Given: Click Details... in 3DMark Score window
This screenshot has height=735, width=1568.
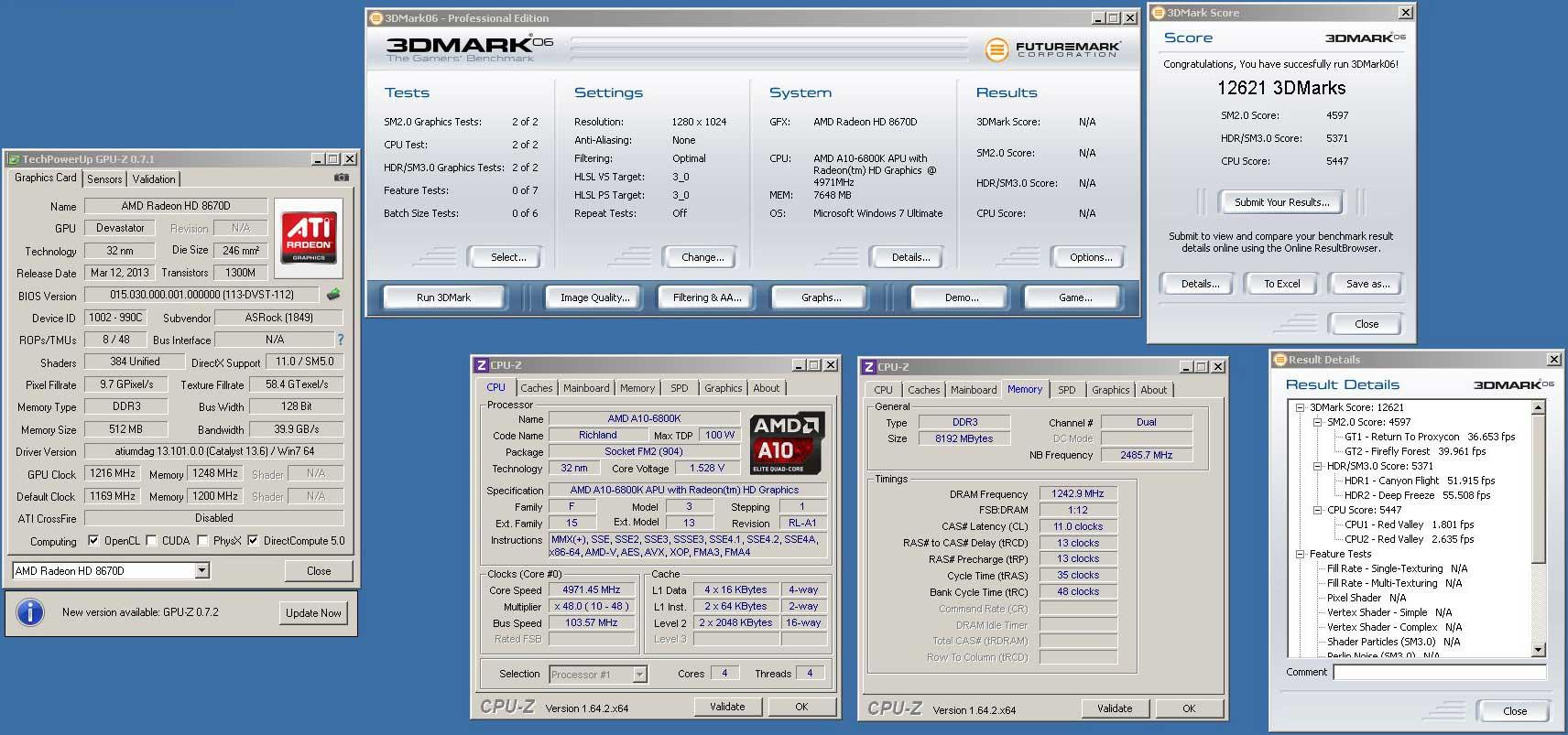Looking at the screenshot, I should click(x=1200, y=284).
